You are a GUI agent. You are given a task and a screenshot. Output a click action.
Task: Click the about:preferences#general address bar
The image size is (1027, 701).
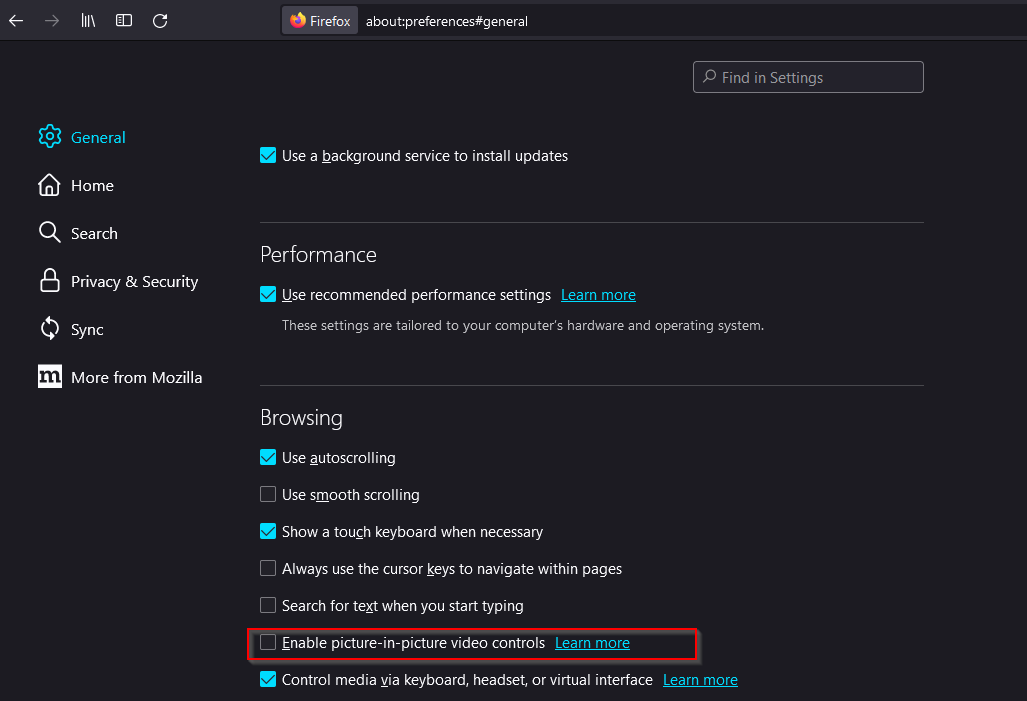tap(447, 21)
